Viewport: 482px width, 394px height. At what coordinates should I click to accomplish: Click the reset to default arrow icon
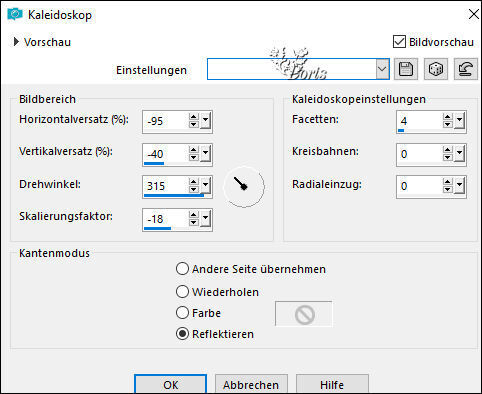(466, 69)
